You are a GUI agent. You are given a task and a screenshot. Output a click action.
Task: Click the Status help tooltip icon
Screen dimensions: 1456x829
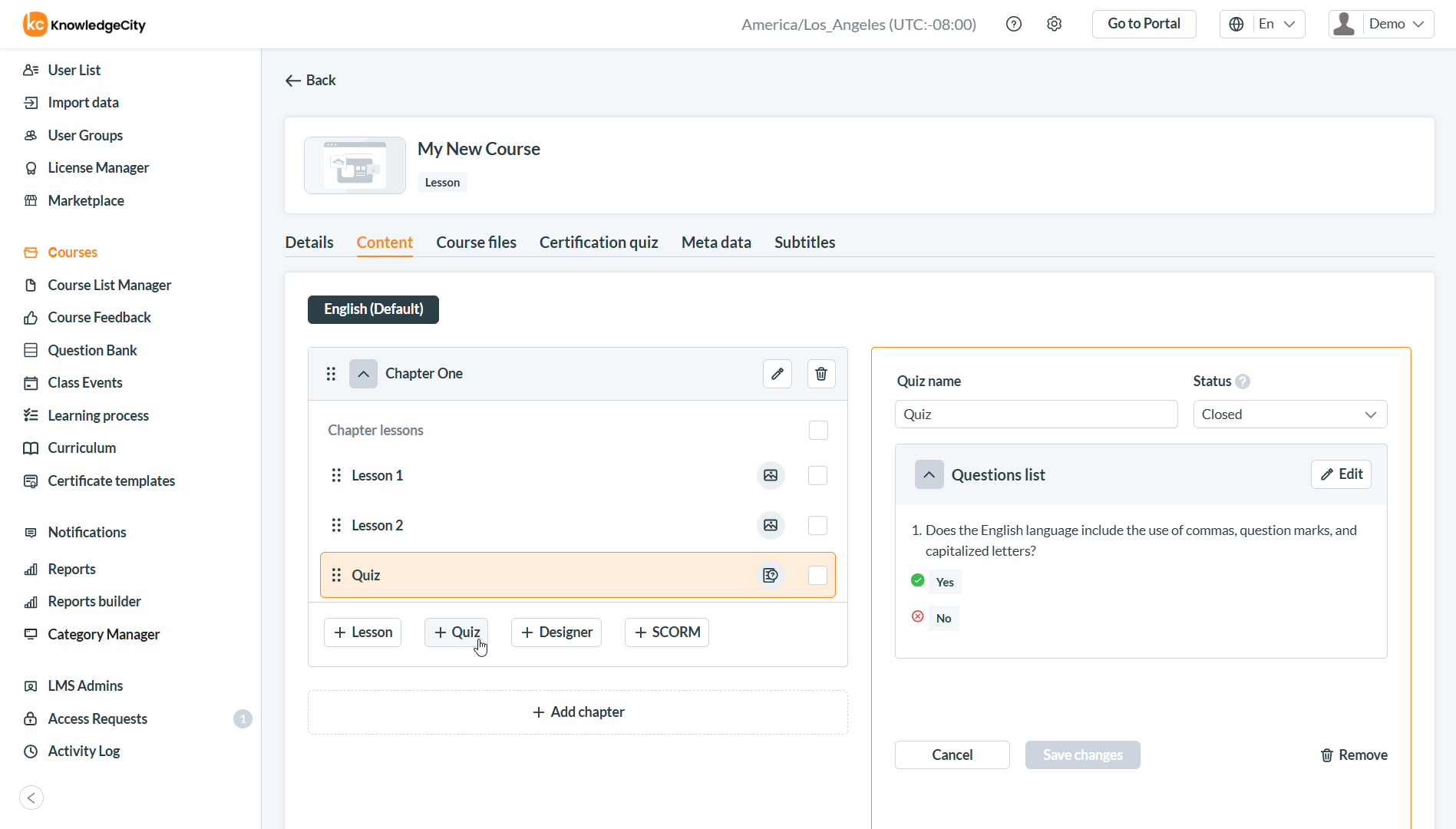1243,381
